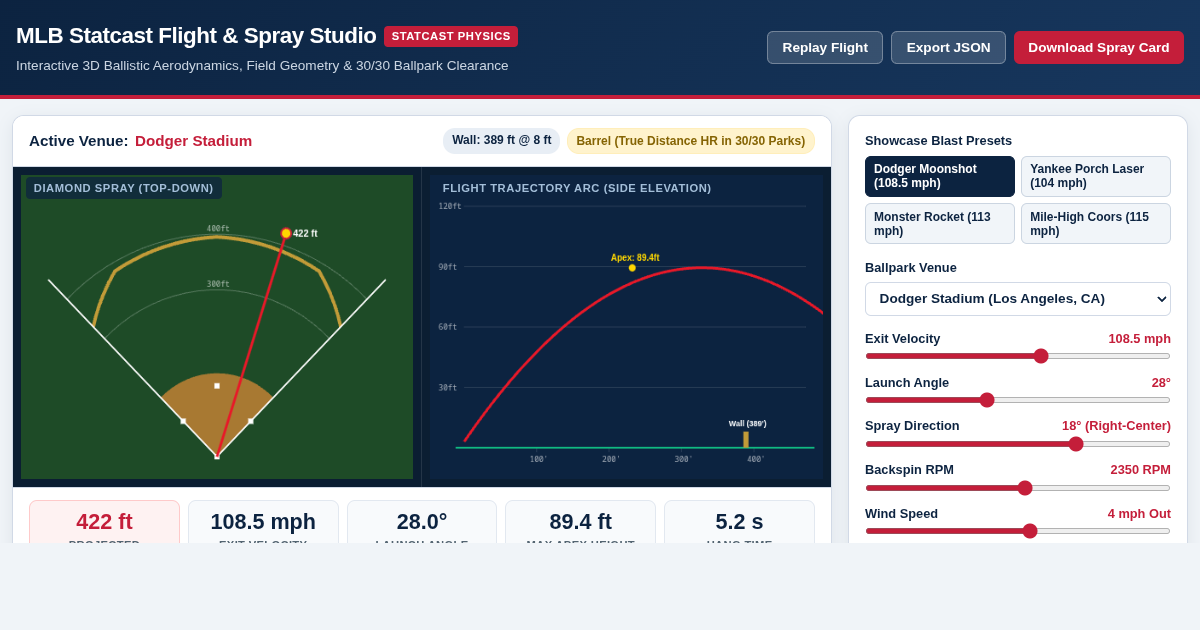Click the 28.0° launch angle card
The width and height of the screenshot is (1200, 630).
[x=422, y=522]
